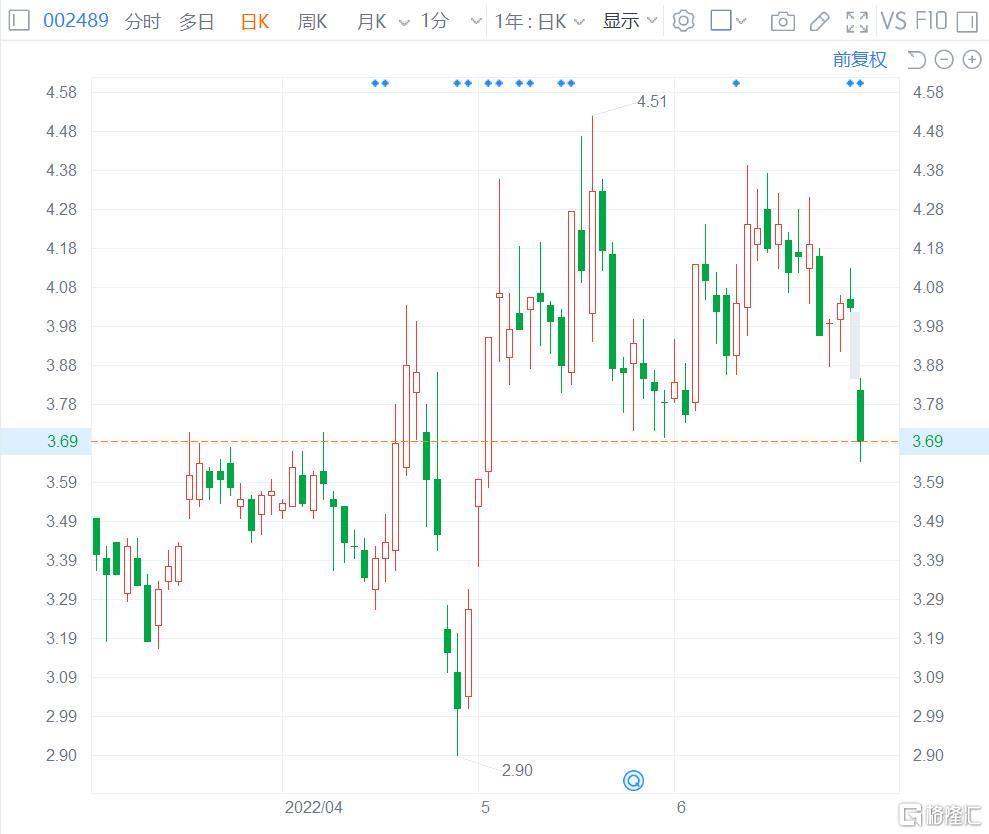989x834 pixels.
Task: Select the 1分 one-minute chart tab
Action: pyautogui.click(x=435, y=21)
